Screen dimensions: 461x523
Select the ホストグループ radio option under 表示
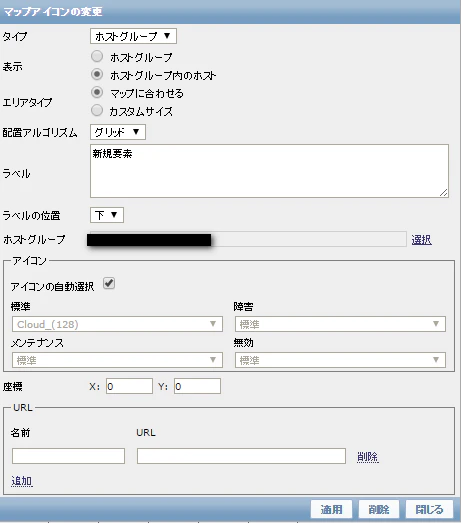[97, 56]
